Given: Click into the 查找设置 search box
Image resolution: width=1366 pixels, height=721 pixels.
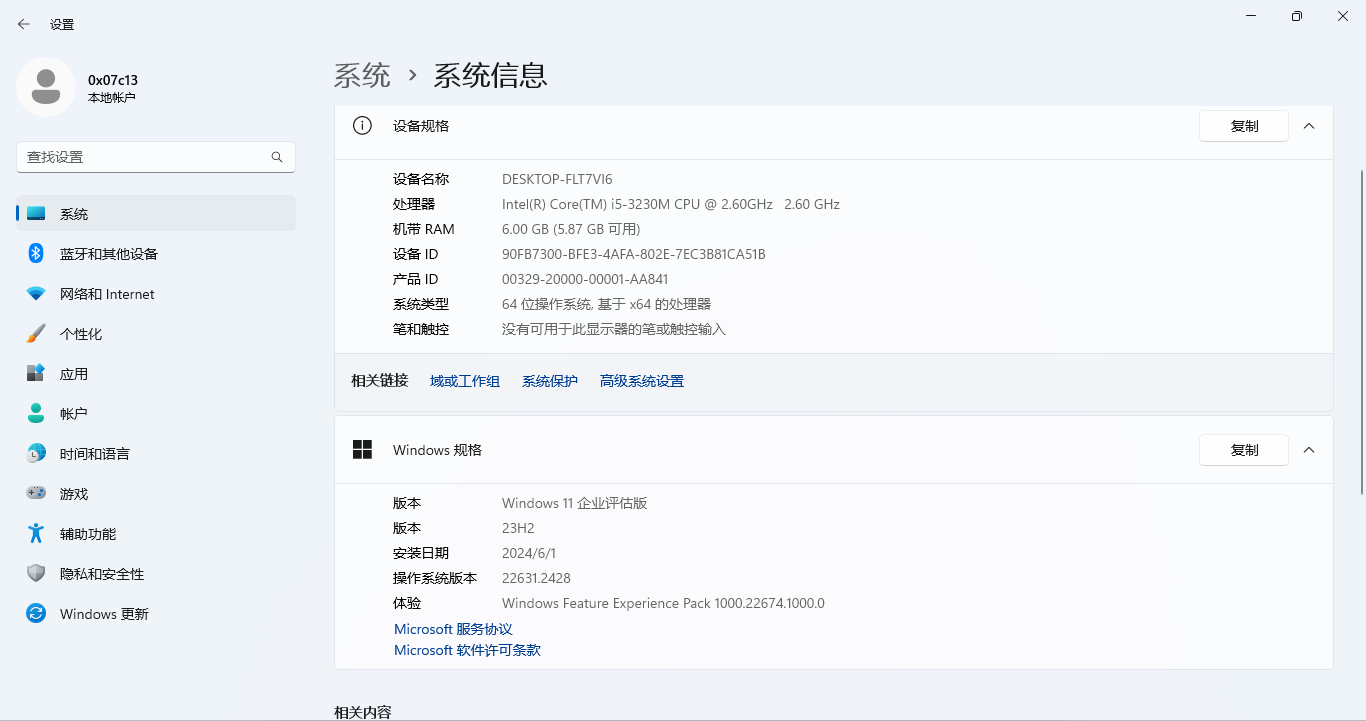Looking at the screenshot, I should click(156, 157).
